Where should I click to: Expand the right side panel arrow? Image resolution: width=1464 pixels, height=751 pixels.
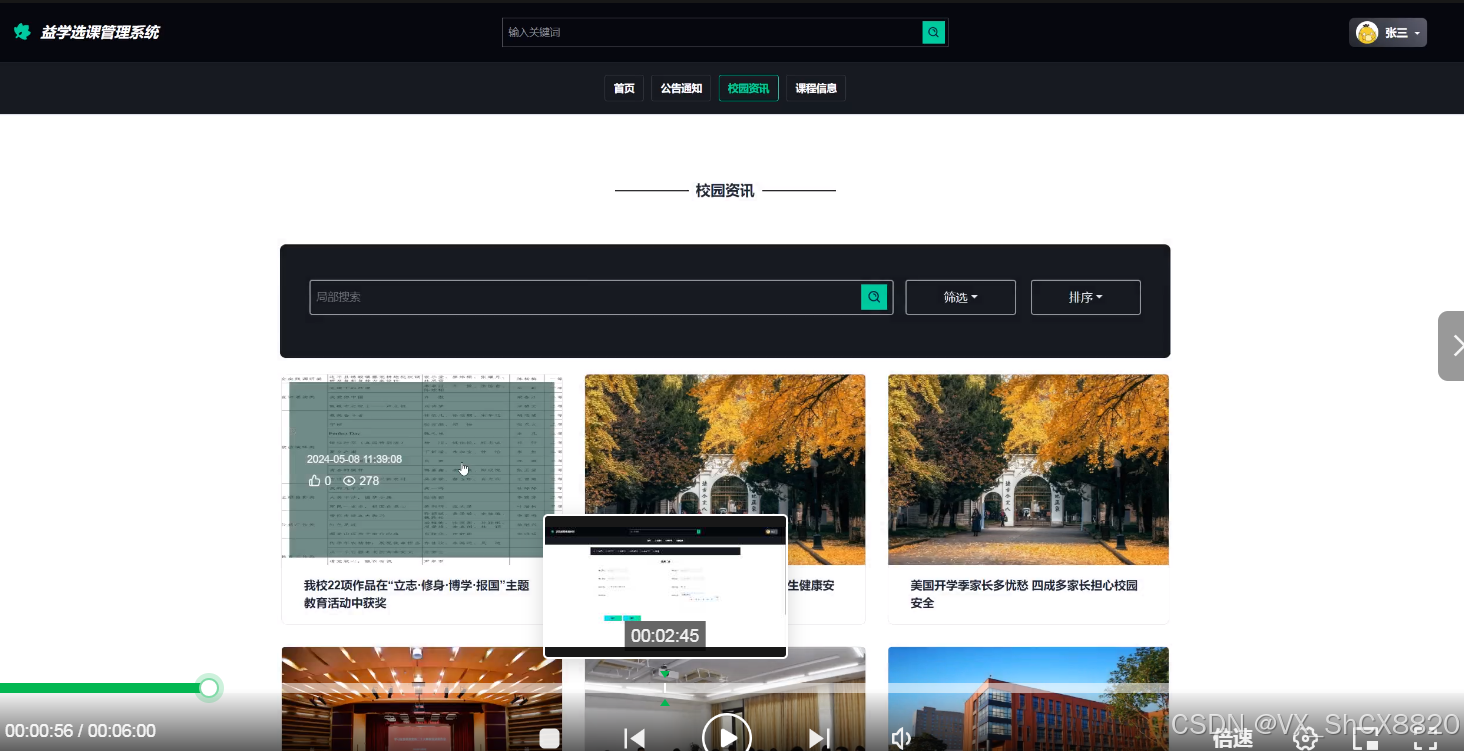tap(1452, 346)
